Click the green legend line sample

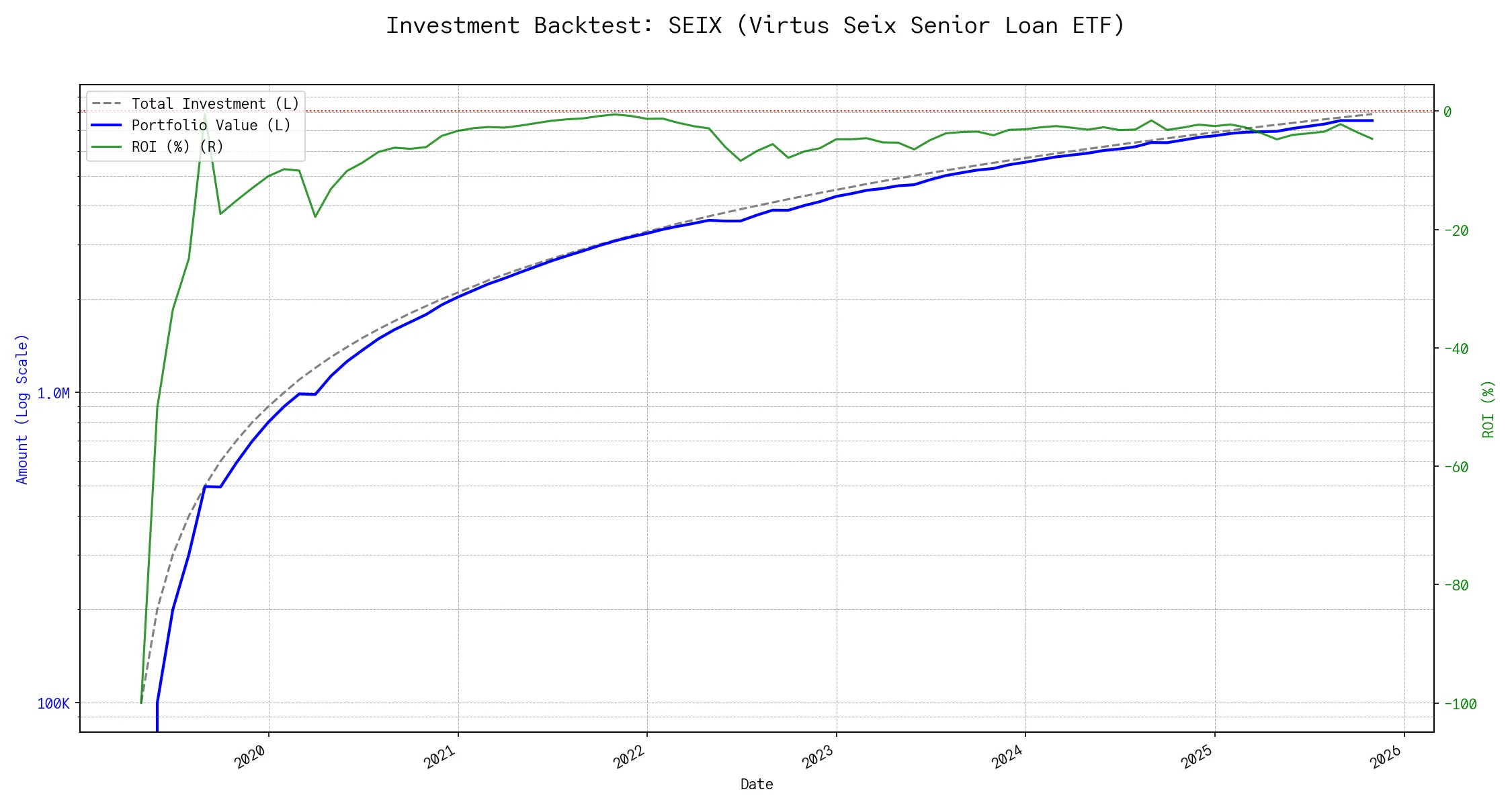click(107, 147)
